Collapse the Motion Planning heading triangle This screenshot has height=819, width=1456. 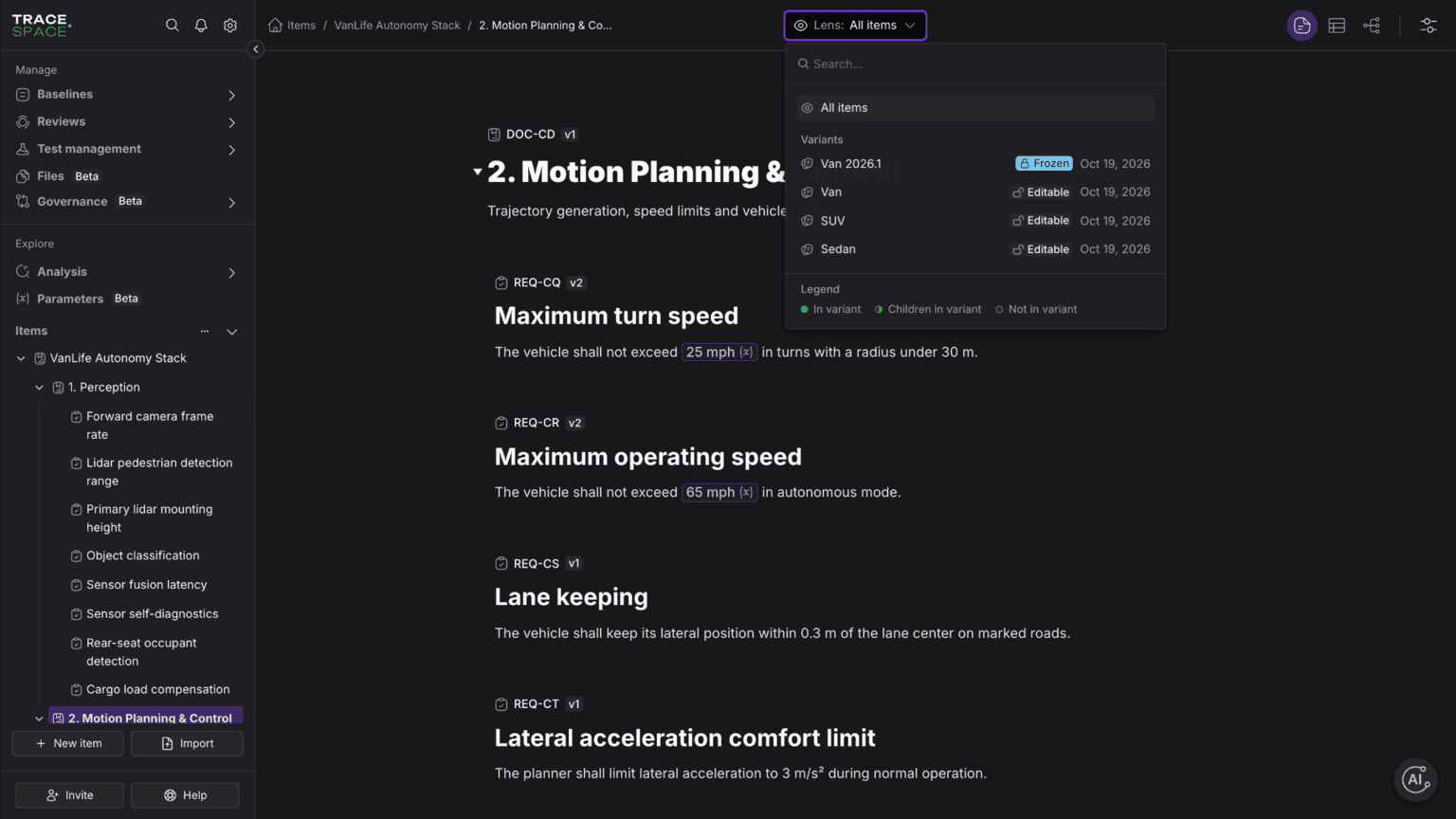[477, 172]
